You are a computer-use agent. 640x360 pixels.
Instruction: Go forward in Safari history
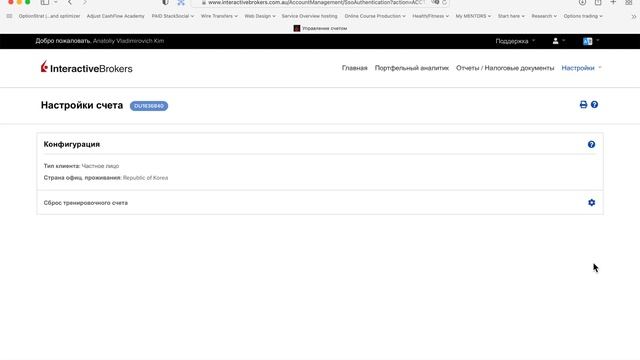tap(84, 2)
